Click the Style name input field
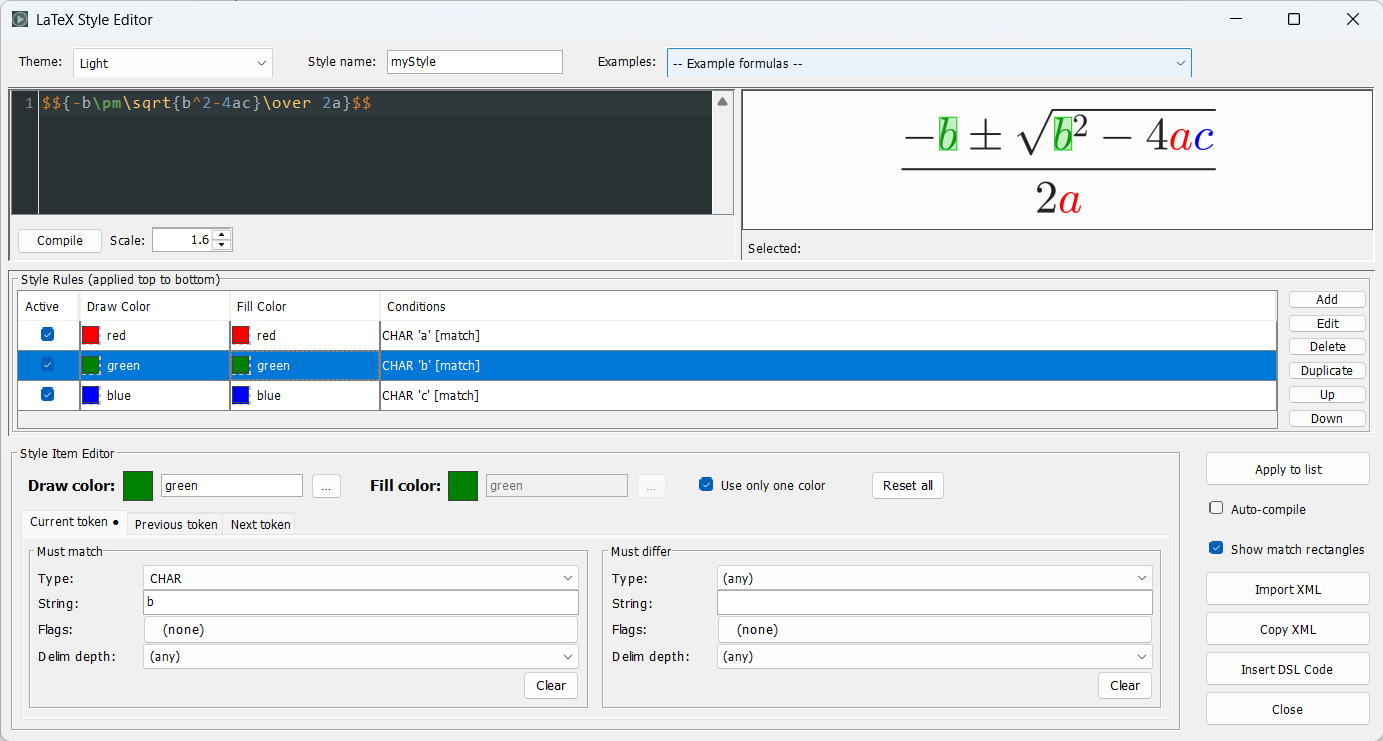This screenshot has height=741, width=1383. 475,62
